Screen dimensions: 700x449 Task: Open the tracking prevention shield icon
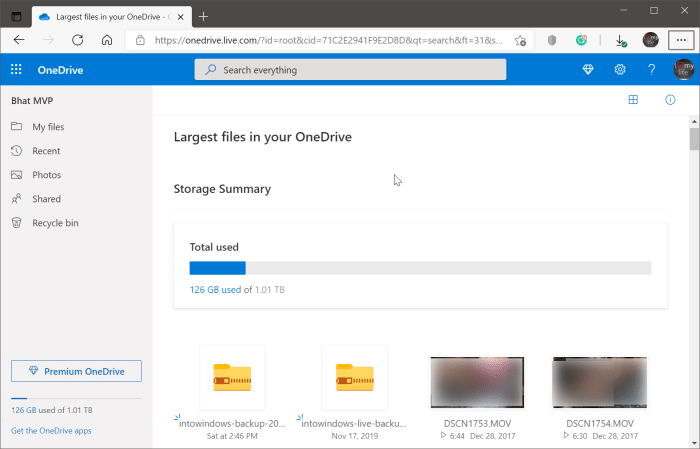[x=552, y=41]
